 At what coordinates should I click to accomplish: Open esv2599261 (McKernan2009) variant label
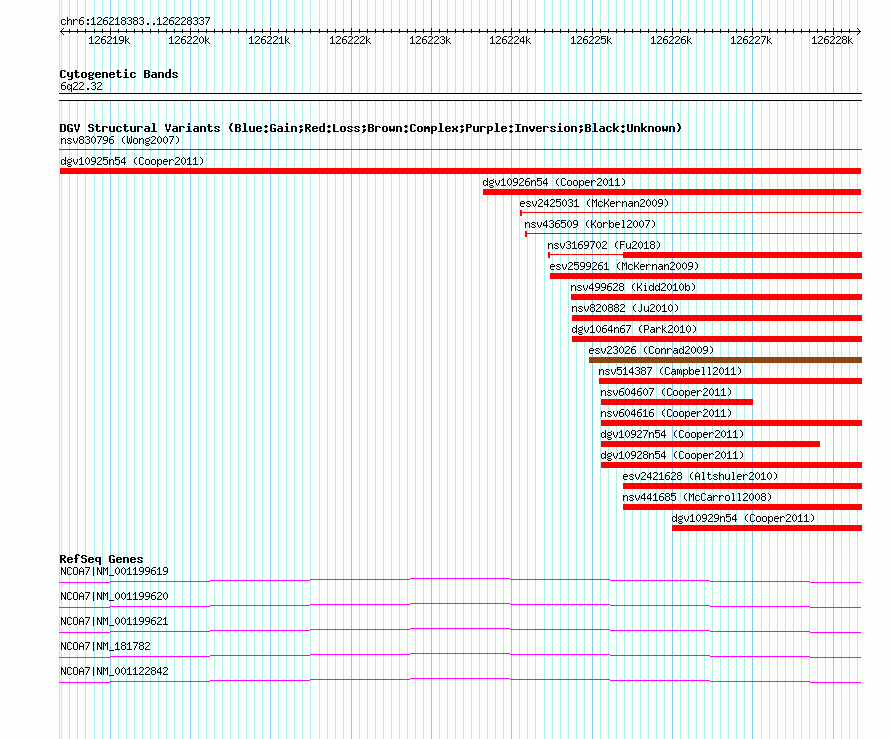624,266
